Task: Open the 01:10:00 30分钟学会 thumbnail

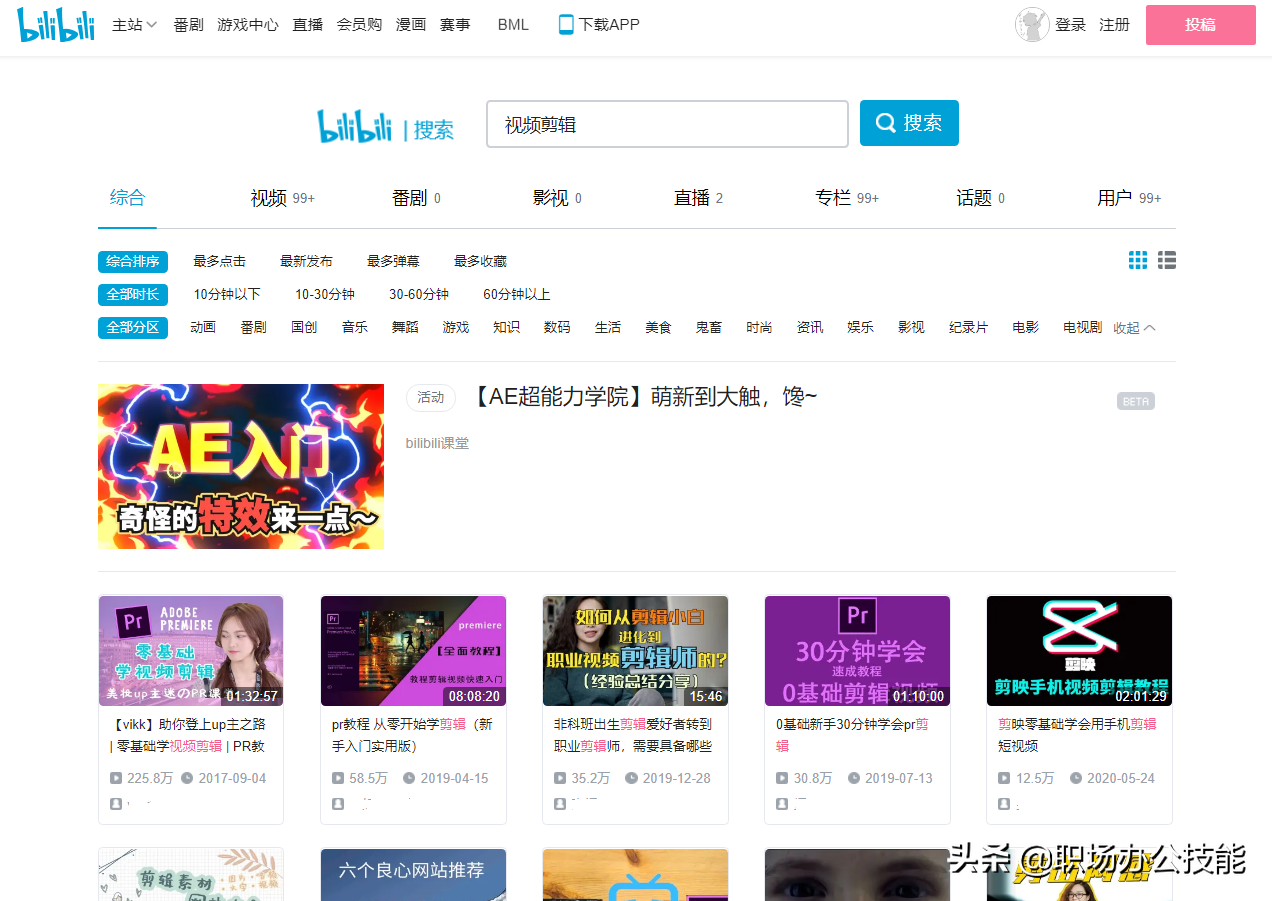Action: tap(857, 651)
